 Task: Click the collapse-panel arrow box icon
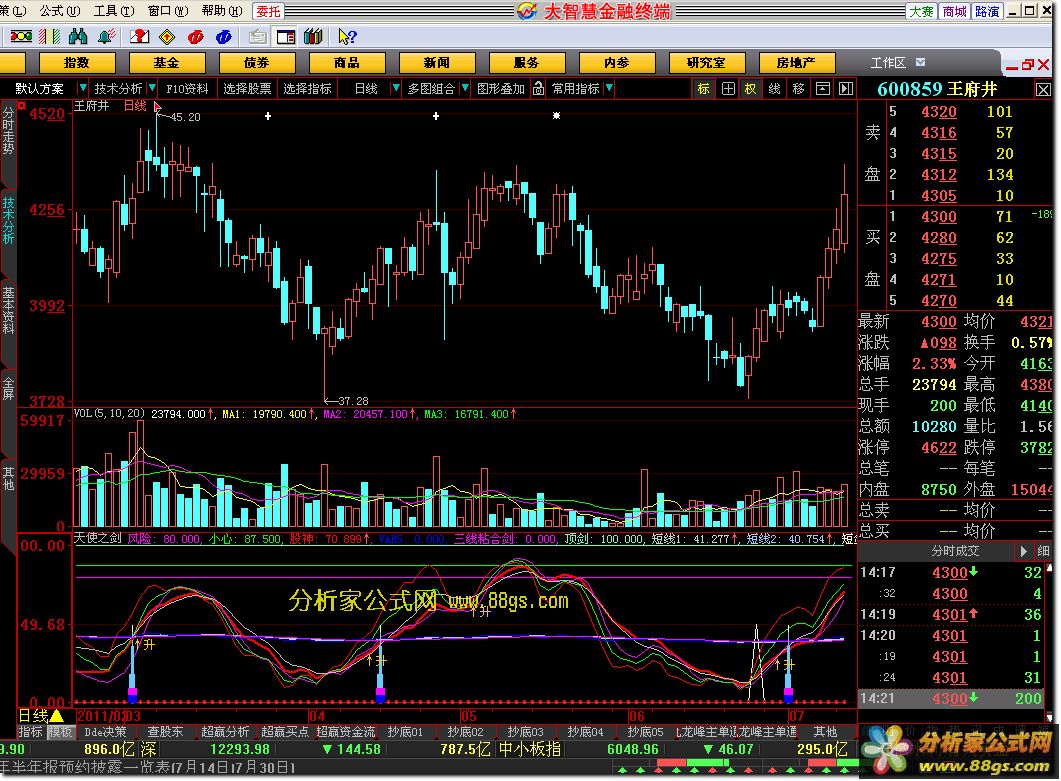click(x=822, y=89)
